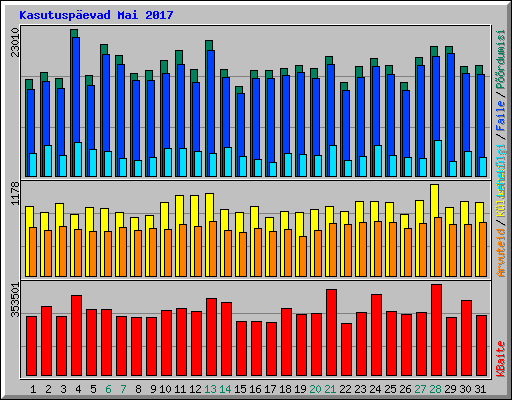Screen dimensions: 512x400
Task: Click day label 31 on the axis
Action: click(x=480, y=389)
